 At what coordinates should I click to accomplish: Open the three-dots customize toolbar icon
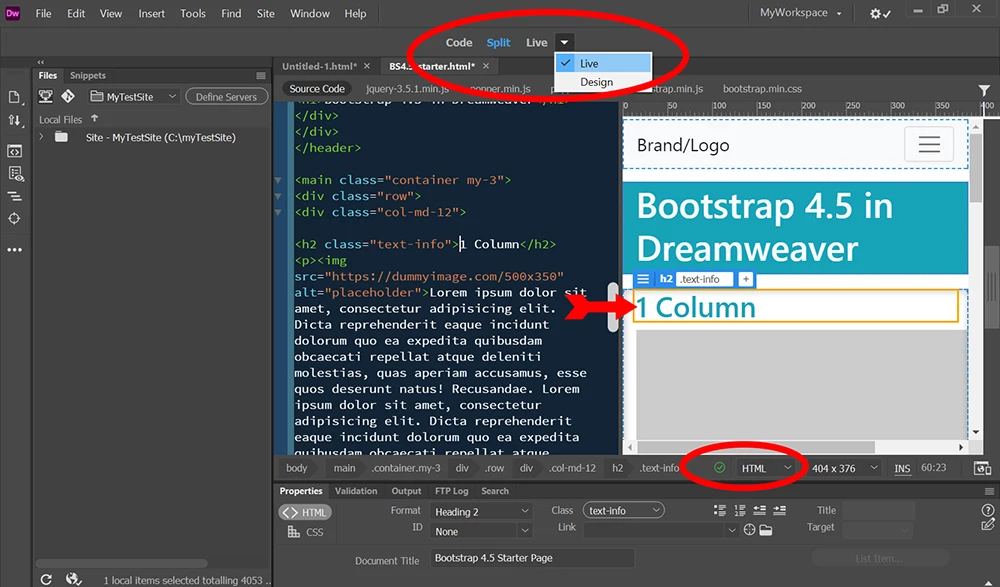click(x=14, y=250)
